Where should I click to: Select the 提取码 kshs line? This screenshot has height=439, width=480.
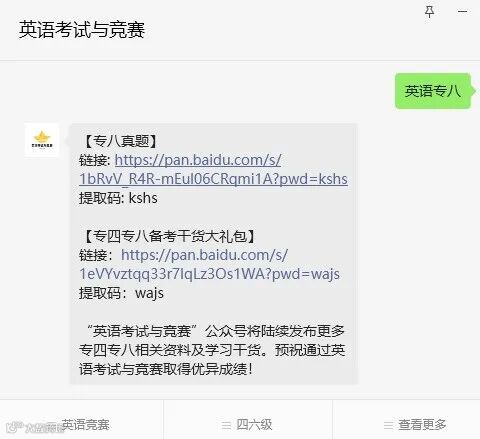coord(118,198)
